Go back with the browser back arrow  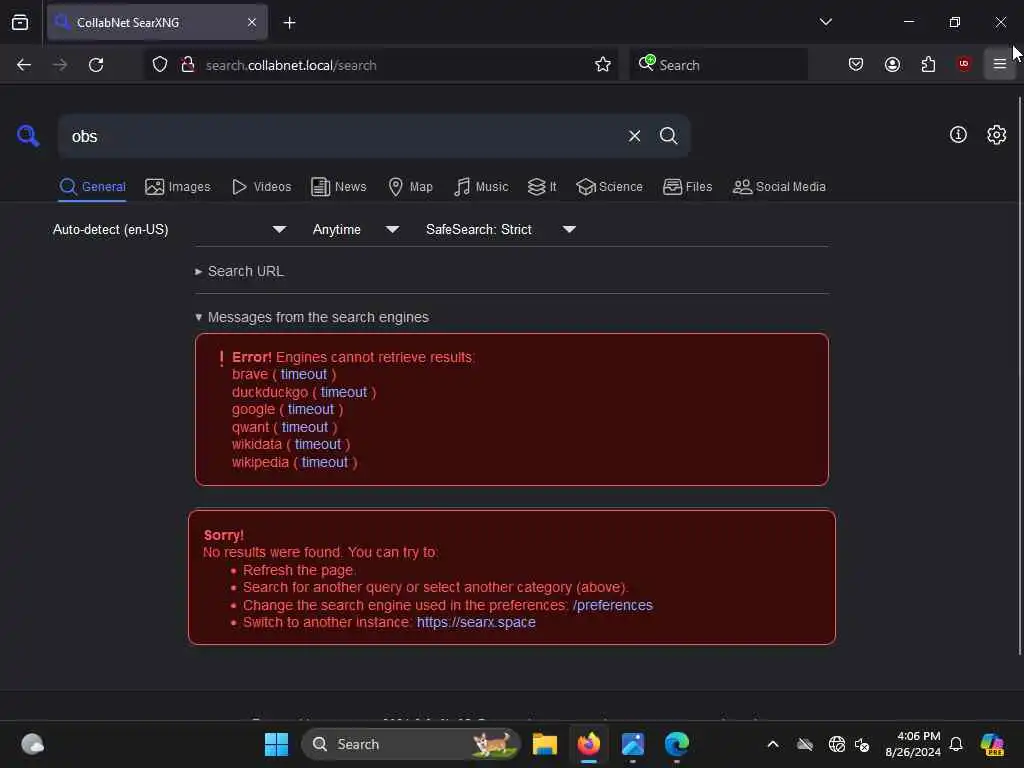coord(24,65)
